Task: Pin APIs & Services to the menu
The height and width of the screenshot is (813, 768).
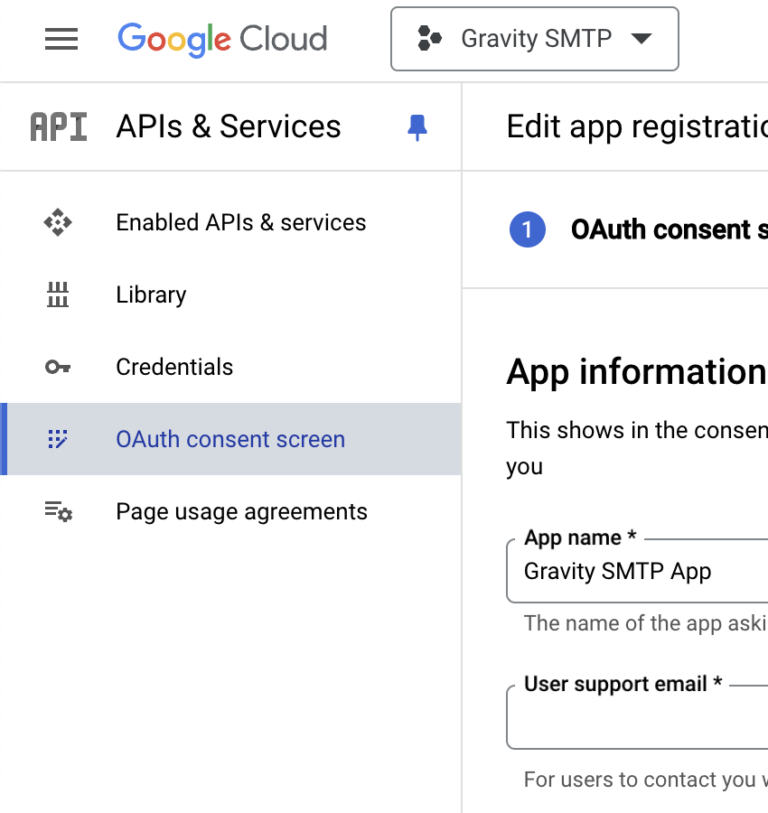Action: pyautogui.click(x=418, y=126)
